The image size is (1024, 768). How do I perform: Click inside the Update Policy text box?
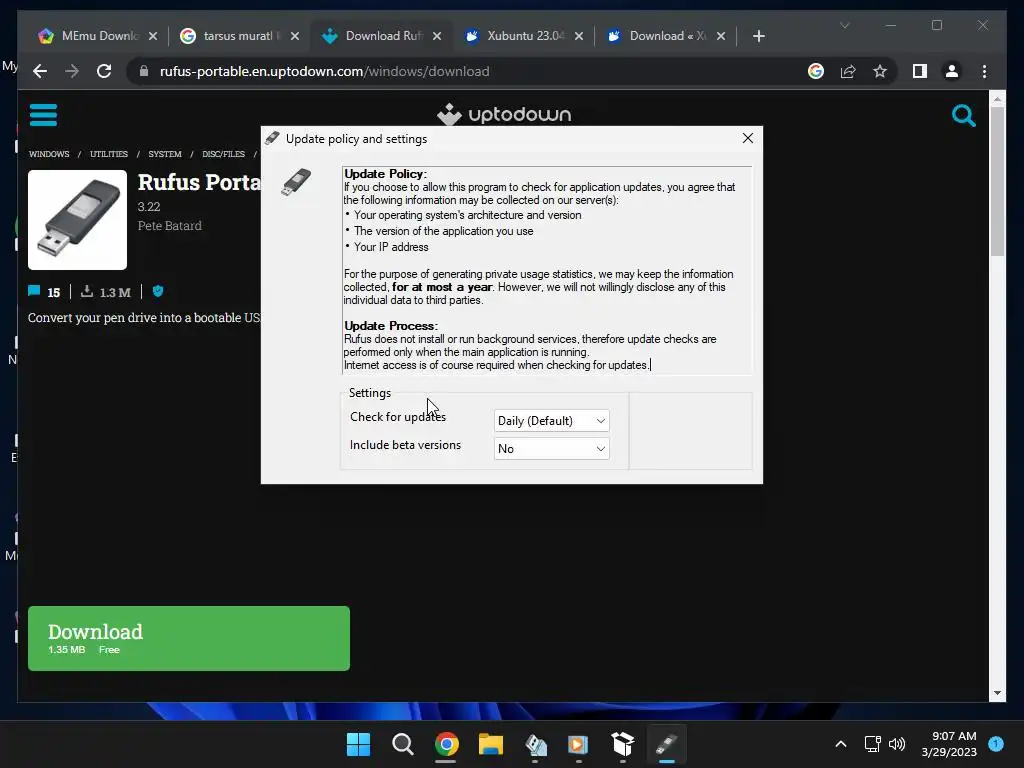pyautogui.click(x=547, y=270)
